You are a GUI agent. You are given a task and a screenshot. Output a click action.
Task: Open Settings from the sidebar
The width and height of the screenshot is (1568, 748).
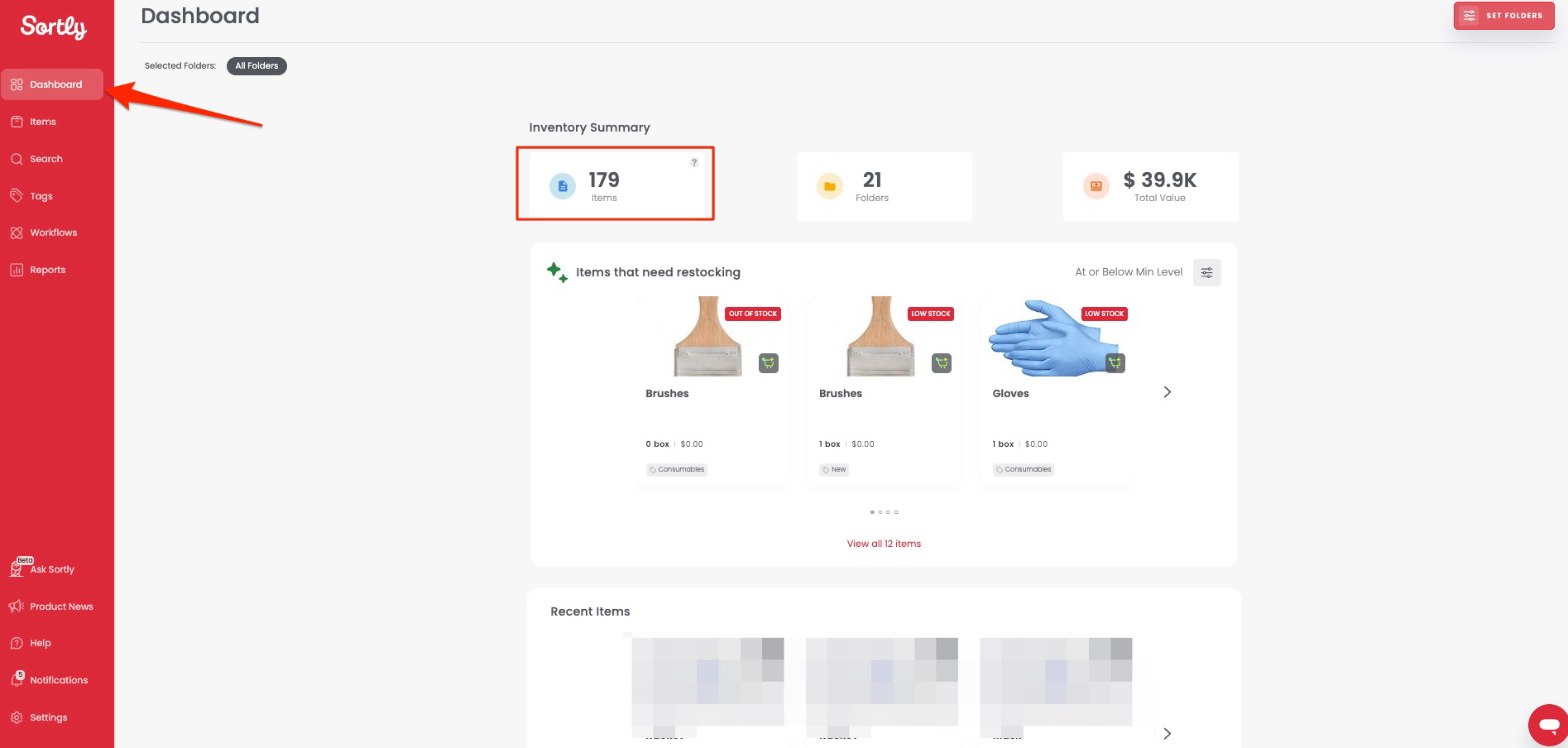point(48,717)
